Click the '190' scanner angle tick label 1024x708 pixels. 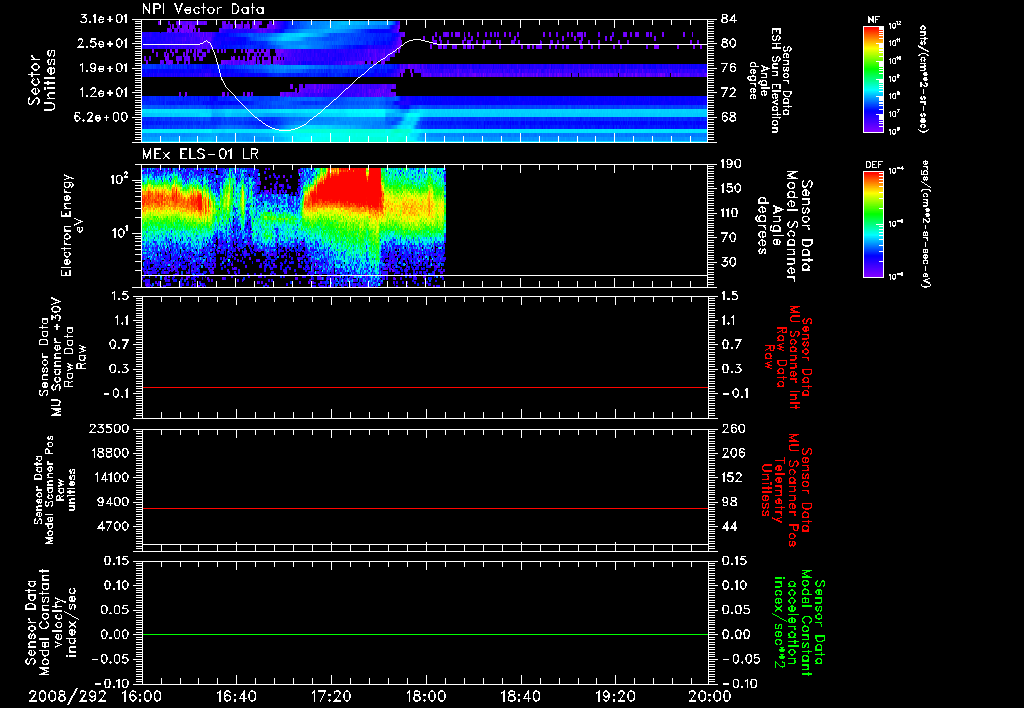(x=731, y=164)
